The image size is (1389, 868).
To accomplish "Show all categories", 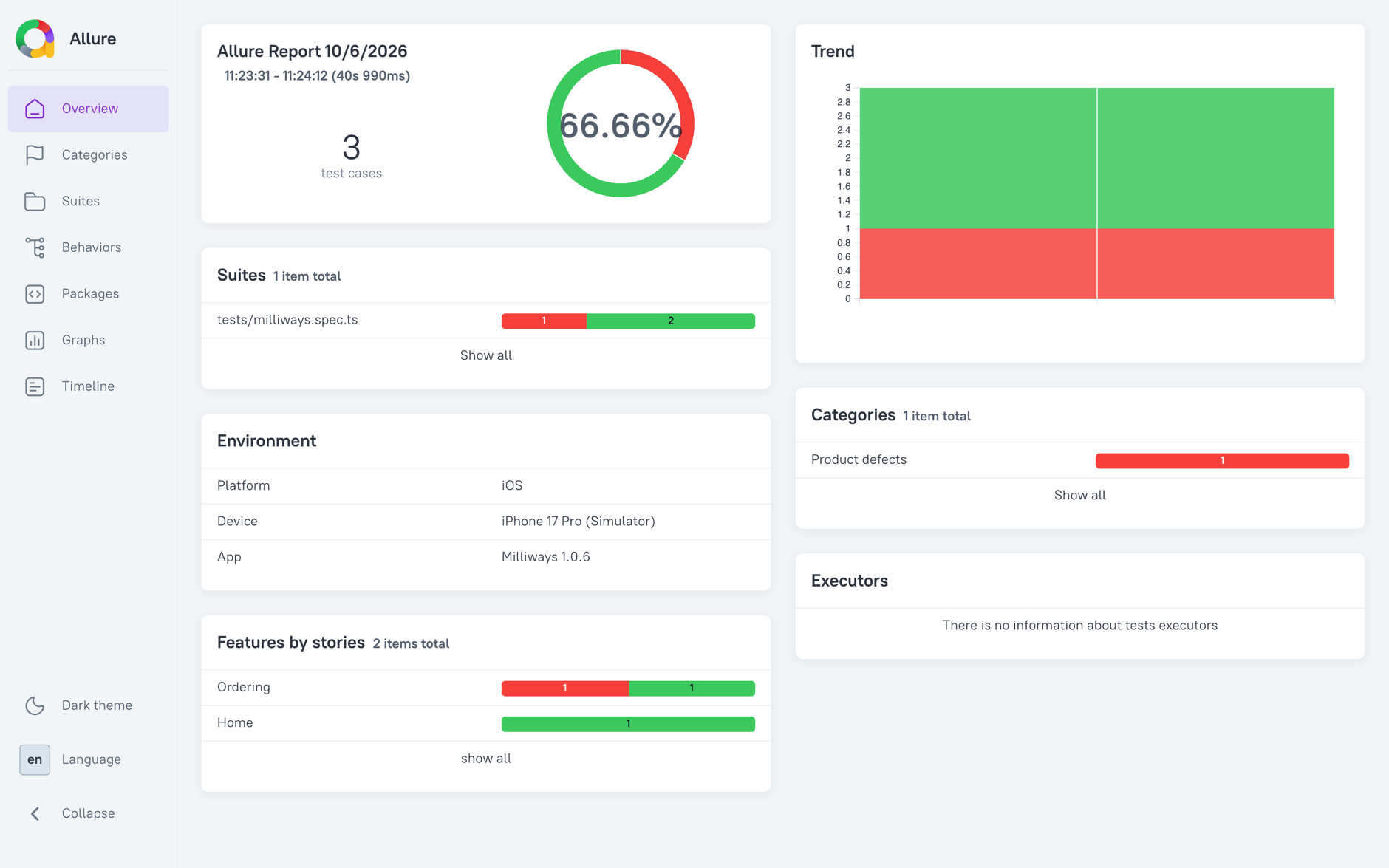I will point(1079,495).
